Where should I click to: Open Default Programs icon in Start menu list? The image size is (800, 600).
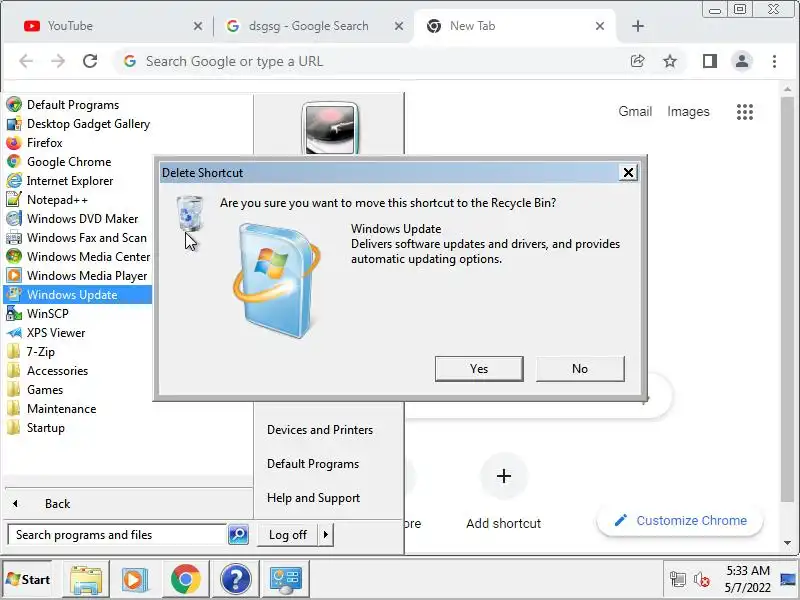point(14,105)
